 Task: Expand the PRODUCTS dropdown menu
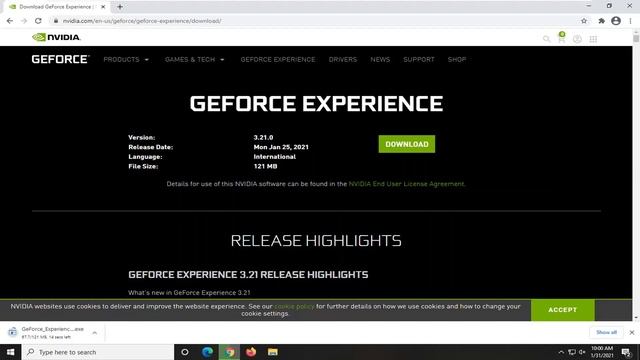click(126, 60)
